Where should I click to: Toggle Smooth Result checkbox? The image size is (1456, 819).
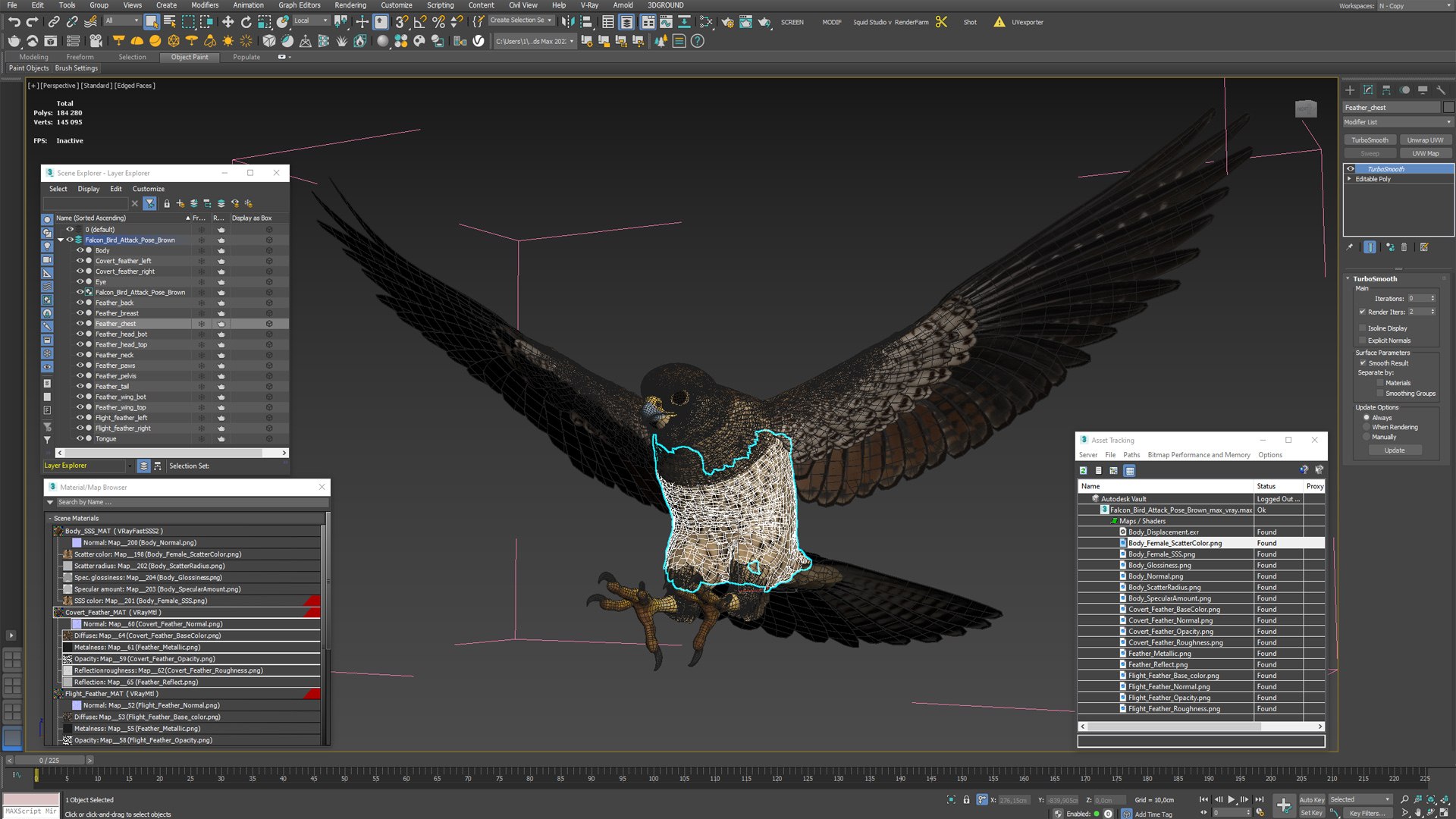click(1363, 363)
